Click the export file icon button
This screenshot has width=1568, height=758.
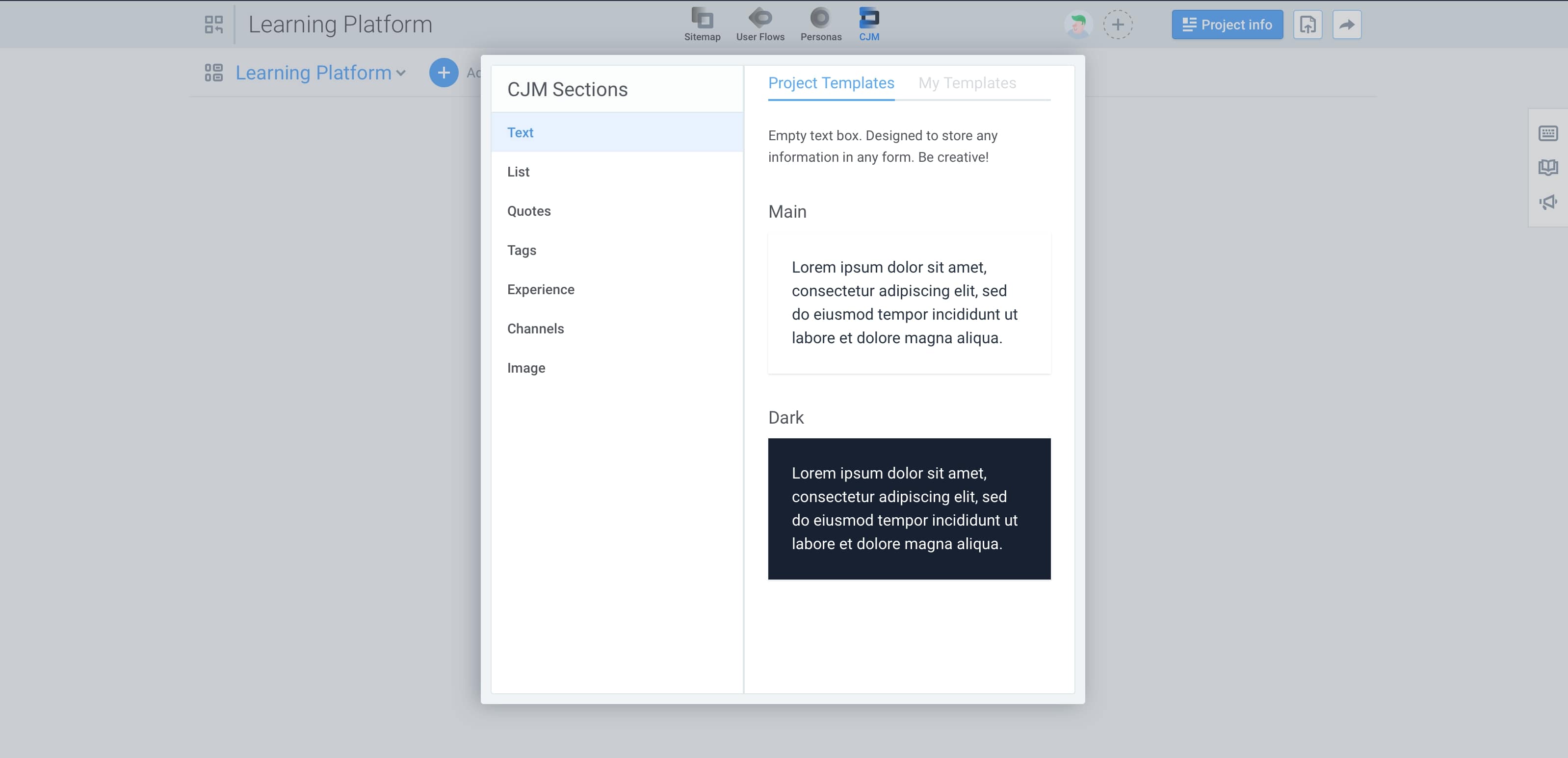coord(1307,25)
